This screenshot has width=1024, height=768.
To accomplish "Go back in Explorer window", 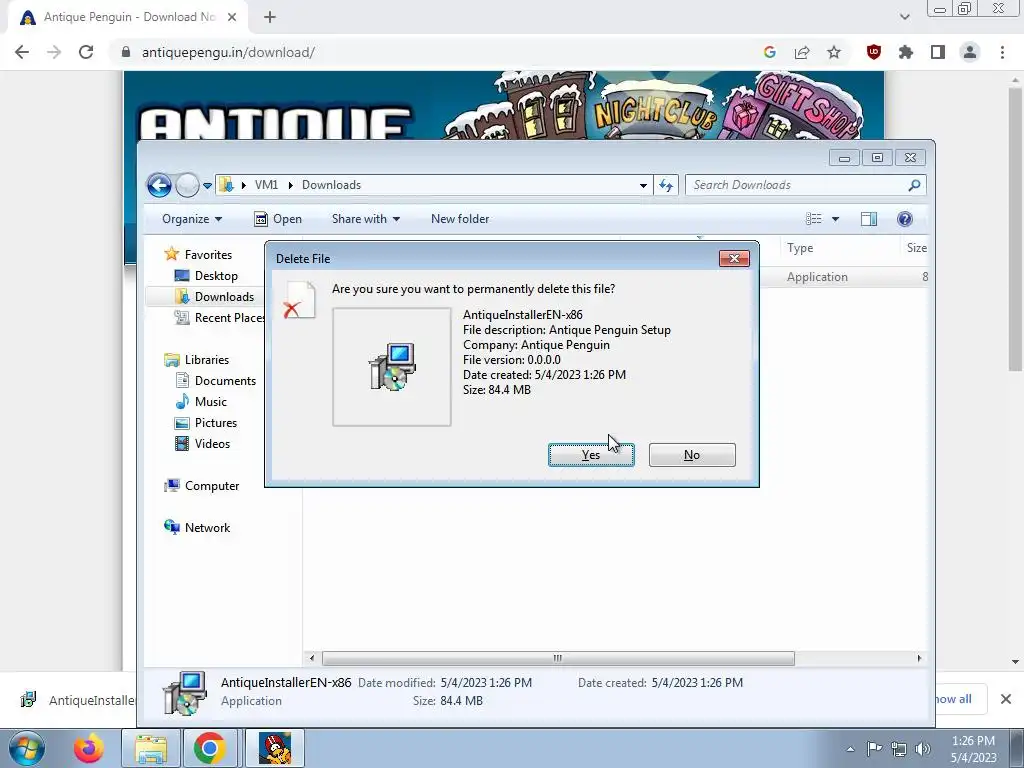I will click(159, 185).
